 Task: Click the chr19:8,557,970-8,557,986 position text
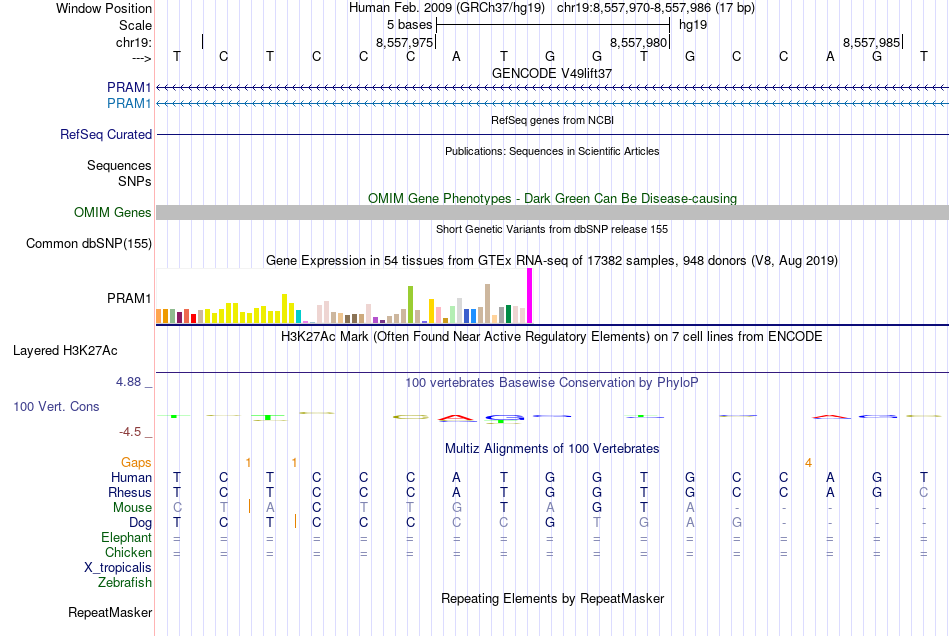pos(656,8)
